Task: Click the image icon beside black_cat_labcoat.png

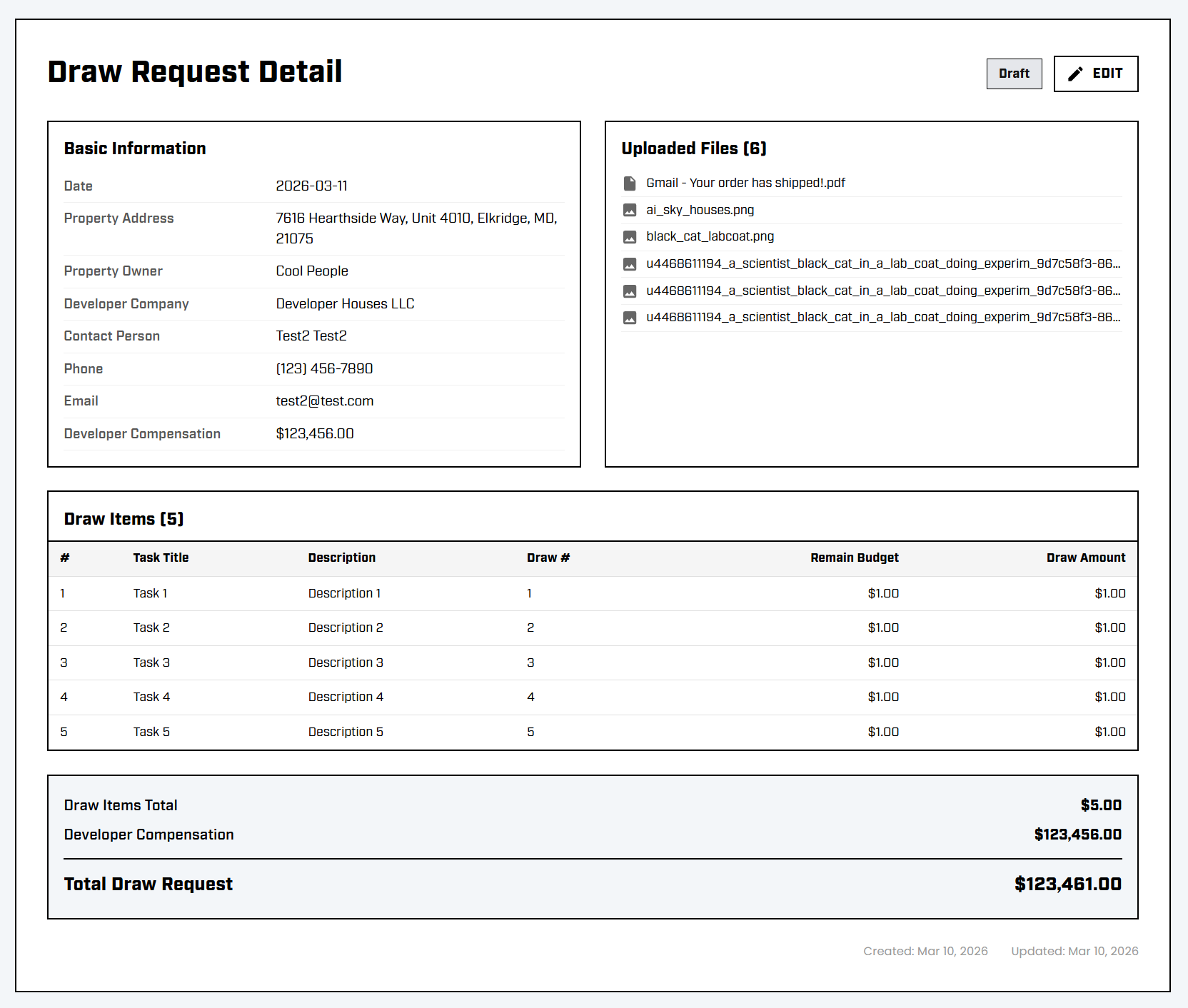Action: pyautogui.click(x=630, y=237)
